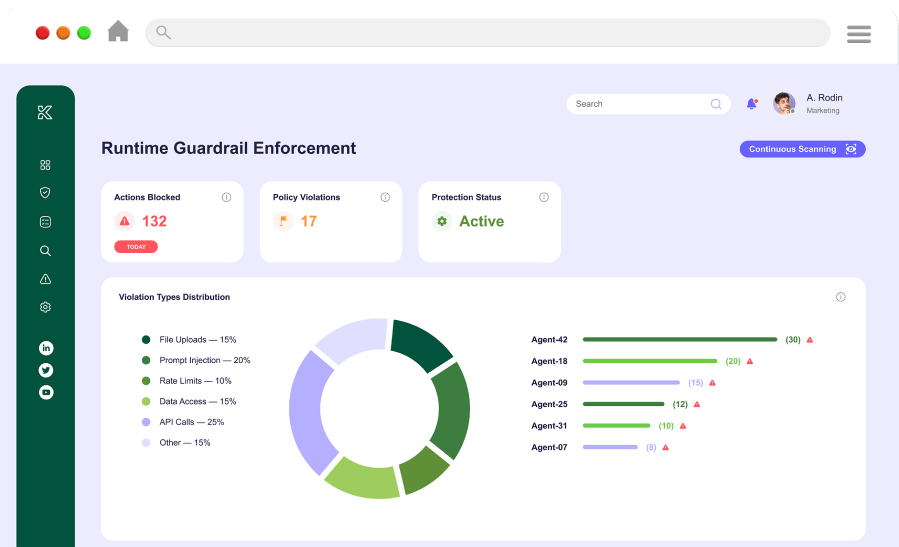The image size is (899, 547).
Task: Click into the dashboard Search field
Action: point(640,104)
